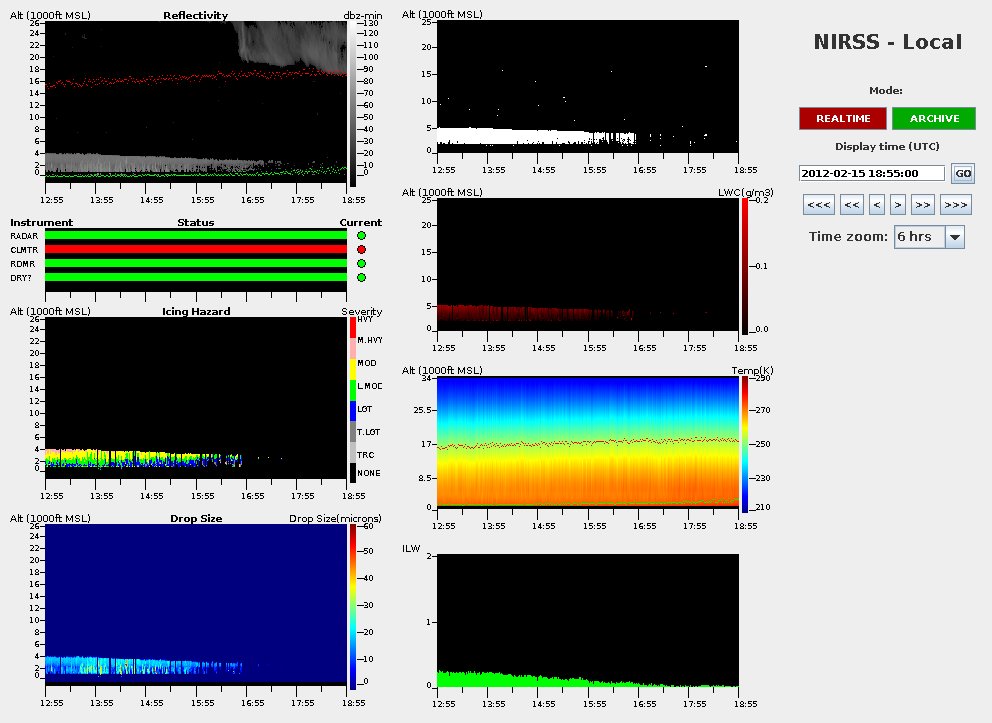This screenshot has height=723, width=992.
Task: Click the red CLMTR current status indicator
Action: (361, 249)
